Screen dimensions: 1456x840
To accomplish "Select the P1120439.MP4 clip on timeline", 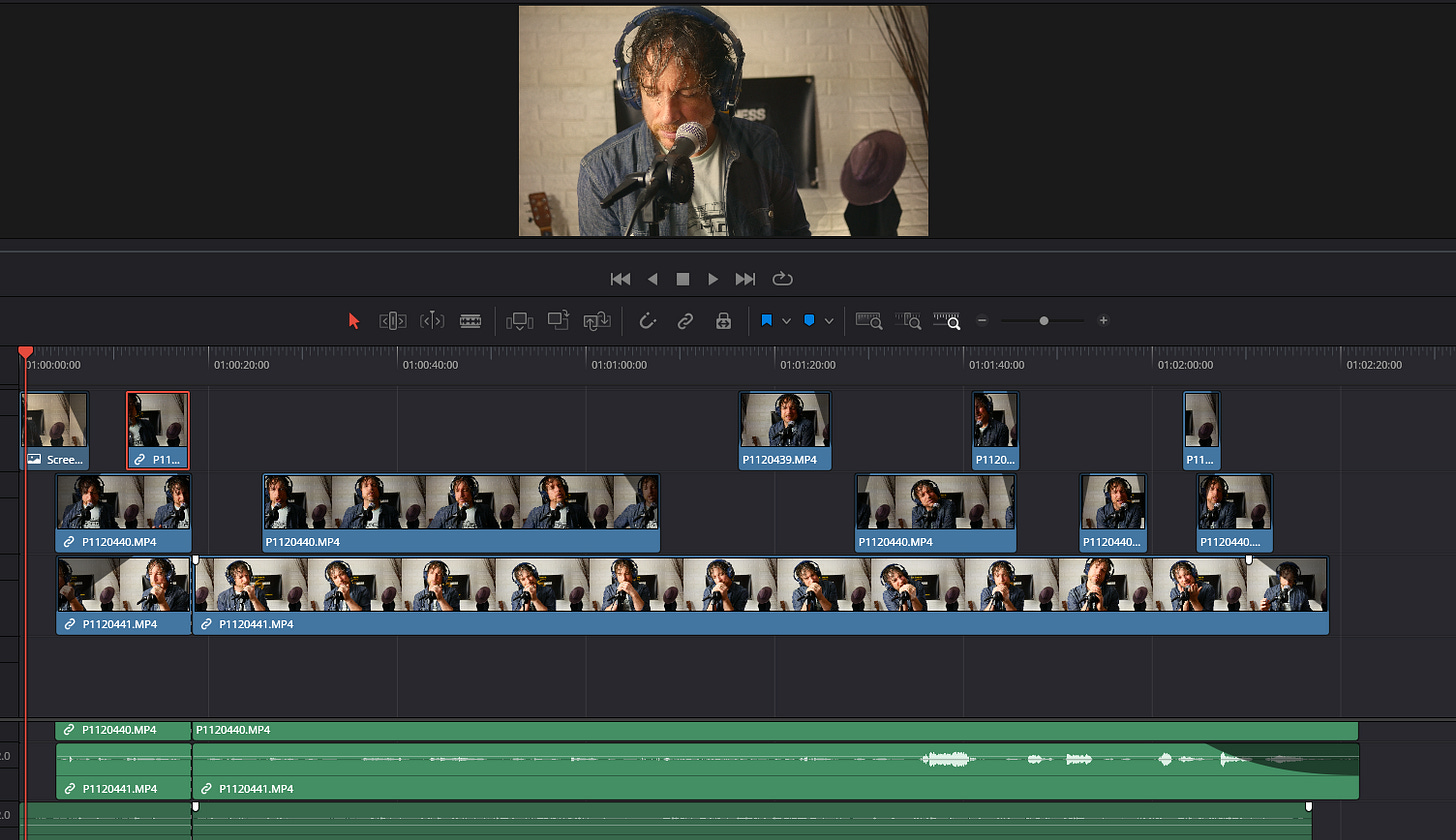I will [784, 430].
